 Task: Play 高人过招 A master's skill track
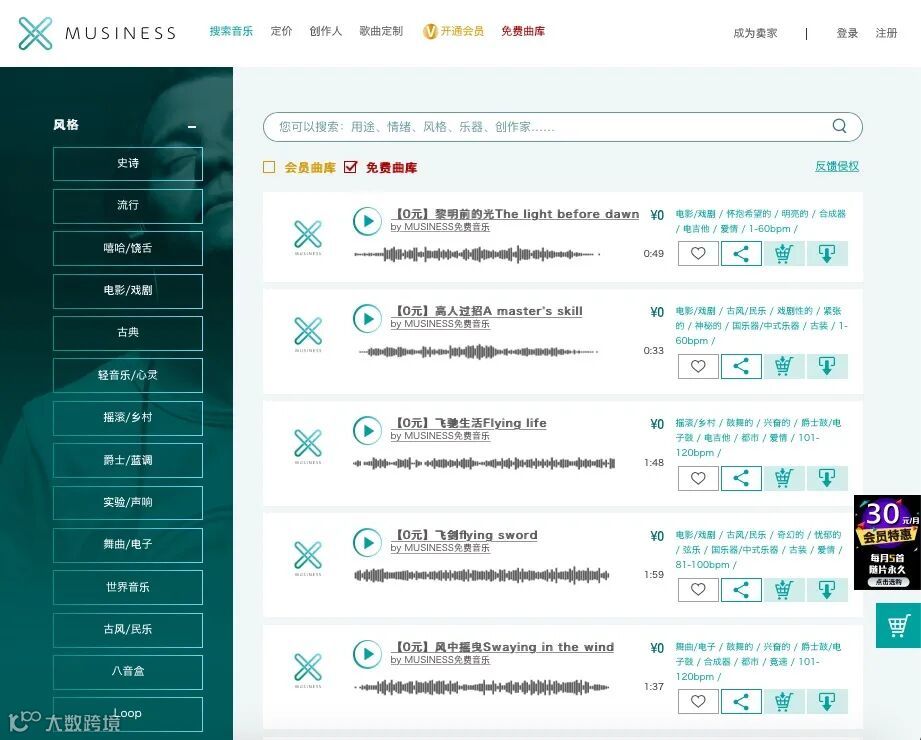point(368,318)
